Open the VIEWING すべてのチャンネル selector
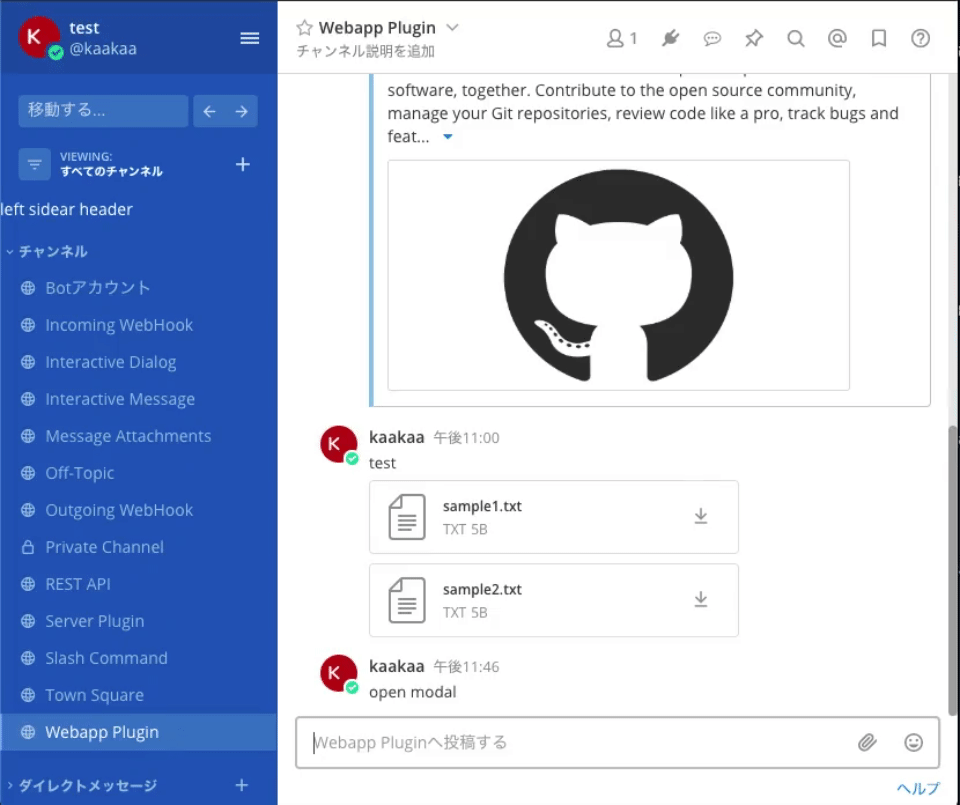 [111, 164]
